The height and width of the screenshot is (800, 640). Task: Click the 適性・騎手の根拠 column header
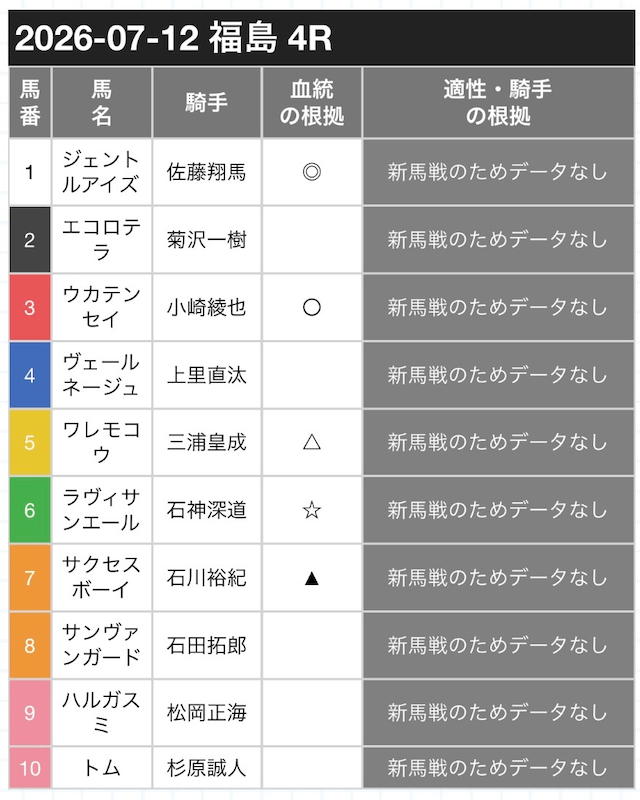point(498,103)
